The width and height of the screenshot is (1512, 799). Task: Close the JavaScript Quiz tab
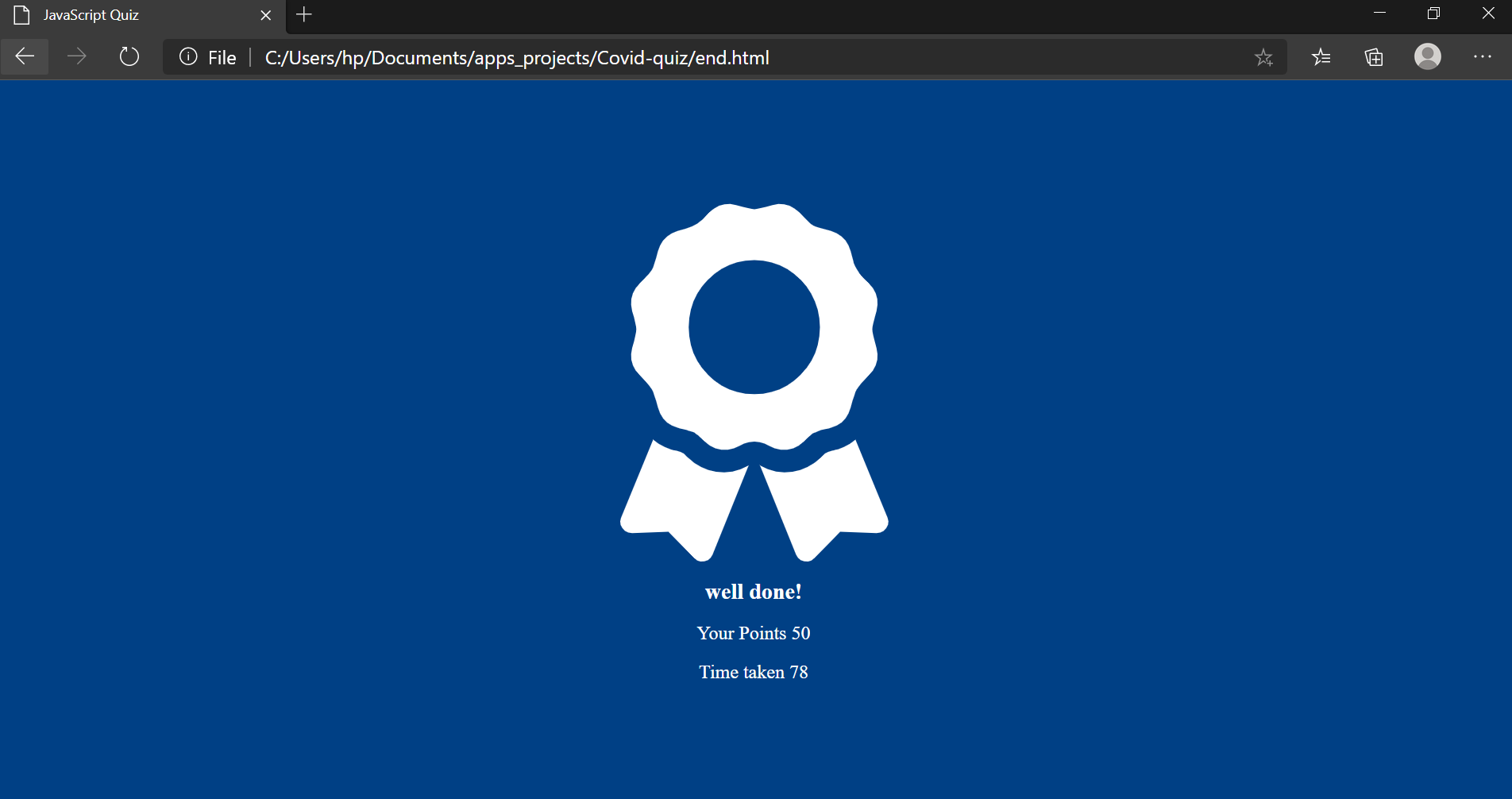tap(265, 14)
